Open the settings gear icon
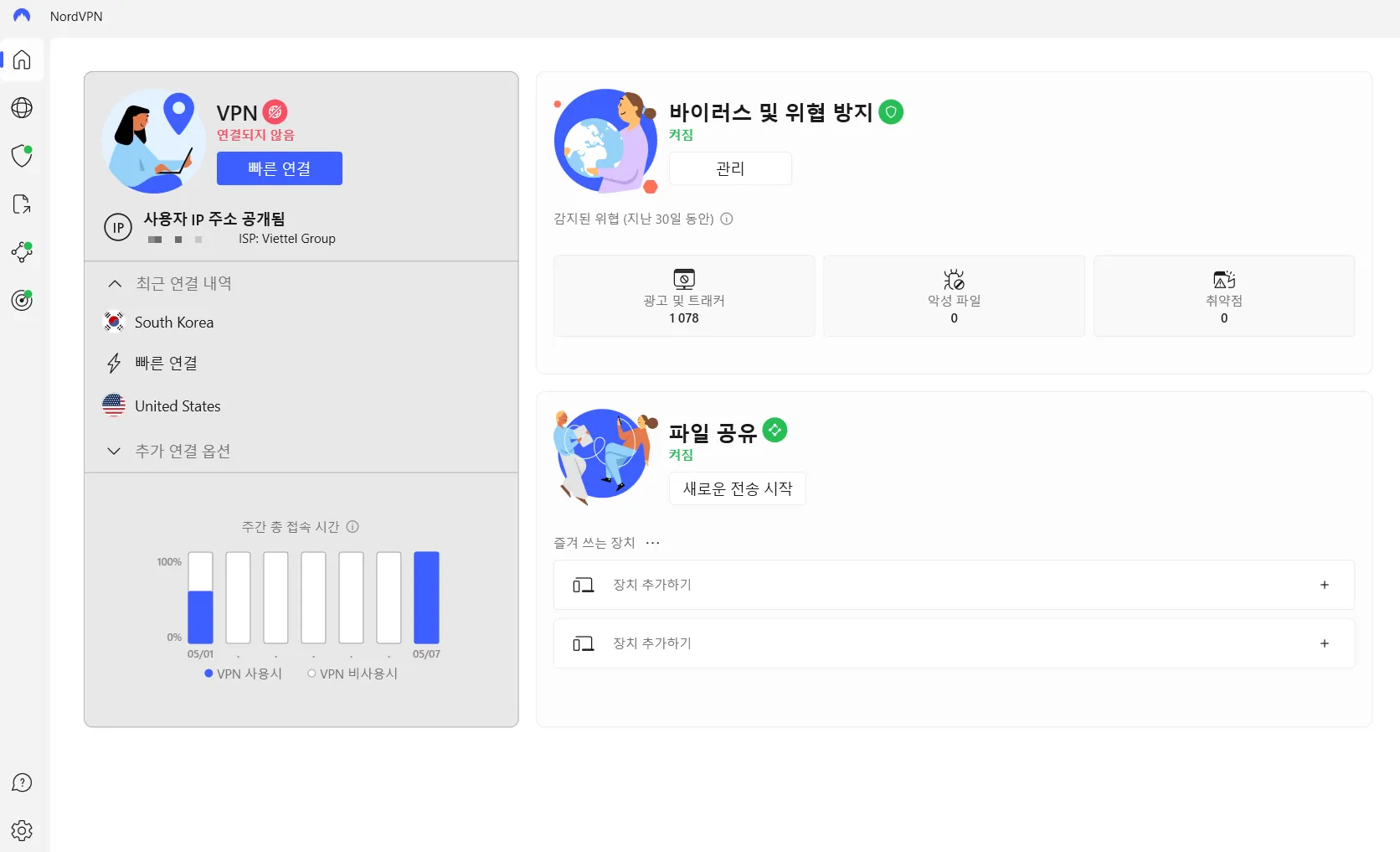The height and width of the screenshot is (852, 1400). pyautogui.click(x=22, y=830)
